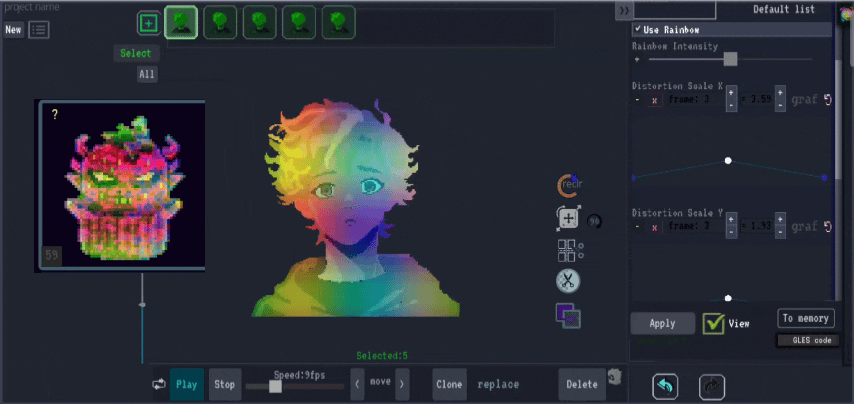
Task: Select the third frame thumbnail
Action: [260, 22]
